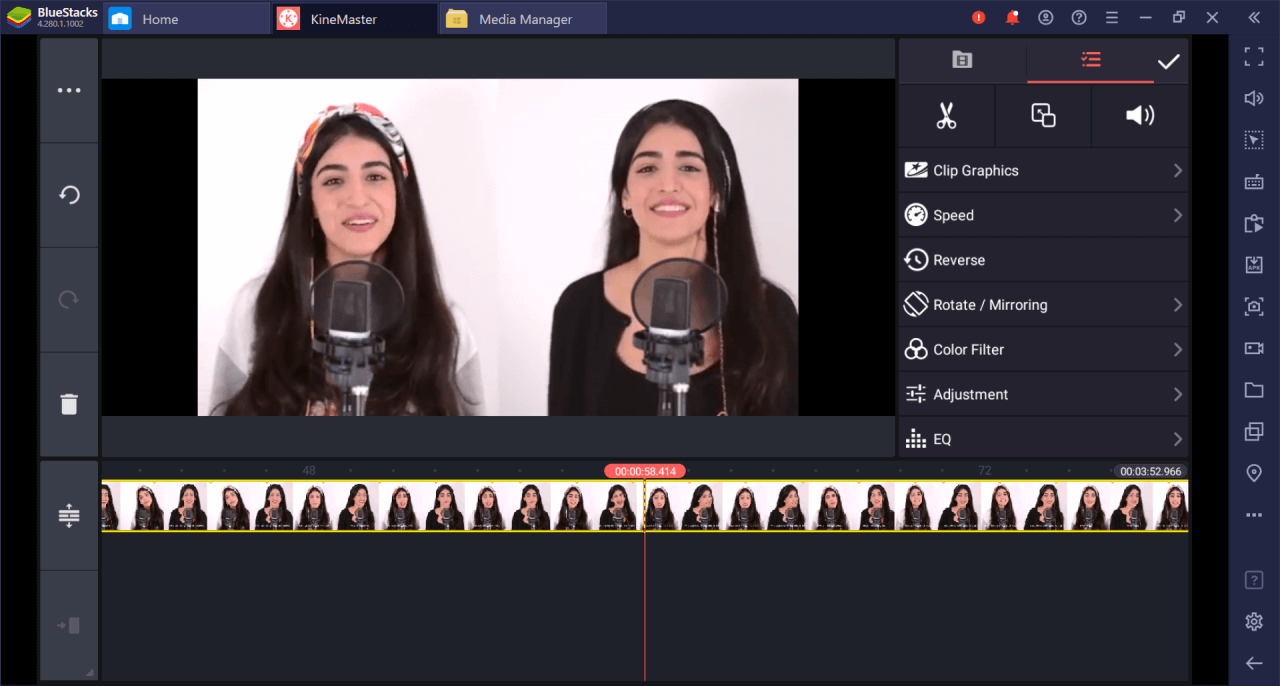
Task: Switch to the Media Manager tab
Action: 523,19
